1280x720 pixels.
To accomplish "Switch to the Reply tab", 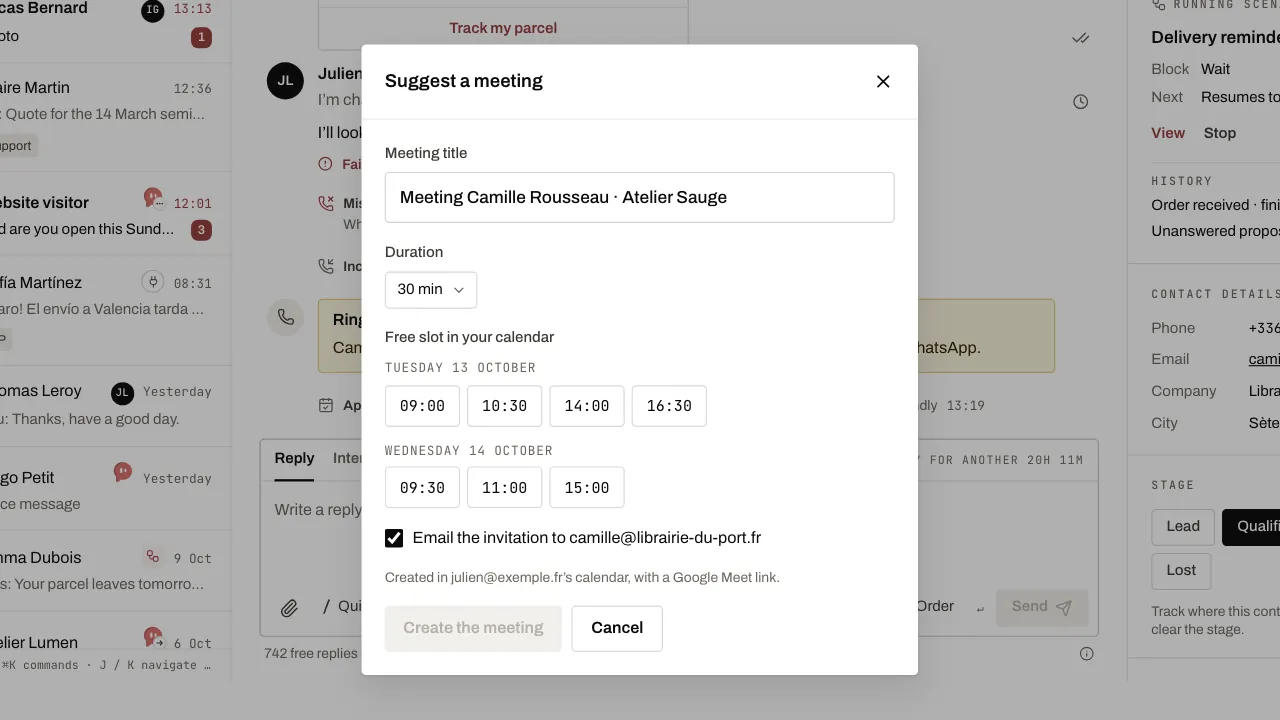I will click(x=294, y=458).
